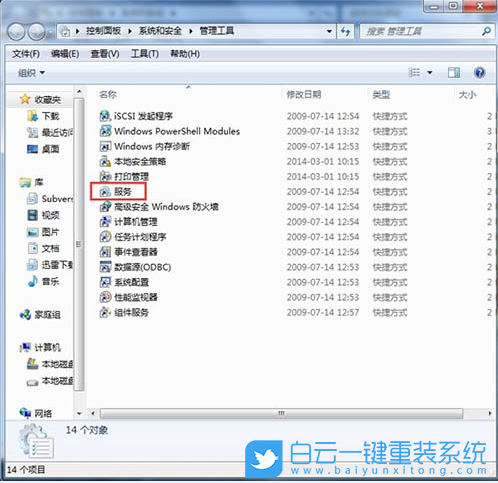The width and height of the screenshot is (498, 483).
Task: Click the change view icon
Action: (414, 72)
